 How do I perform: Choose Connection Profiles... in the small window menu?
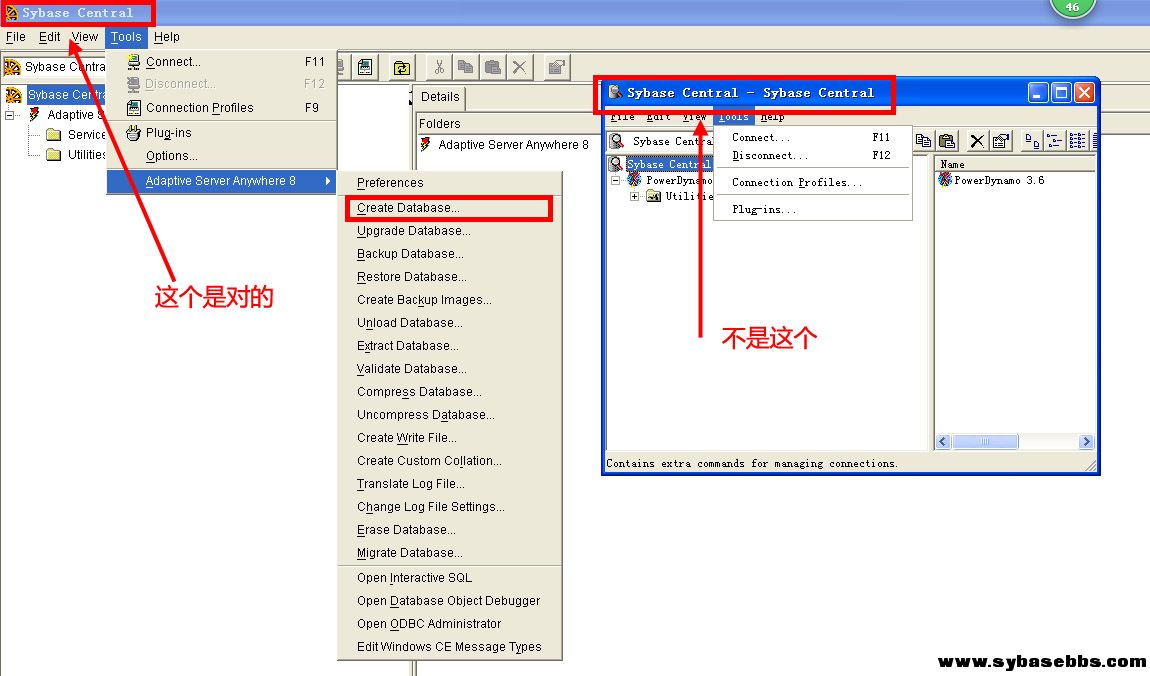[813, 183]
